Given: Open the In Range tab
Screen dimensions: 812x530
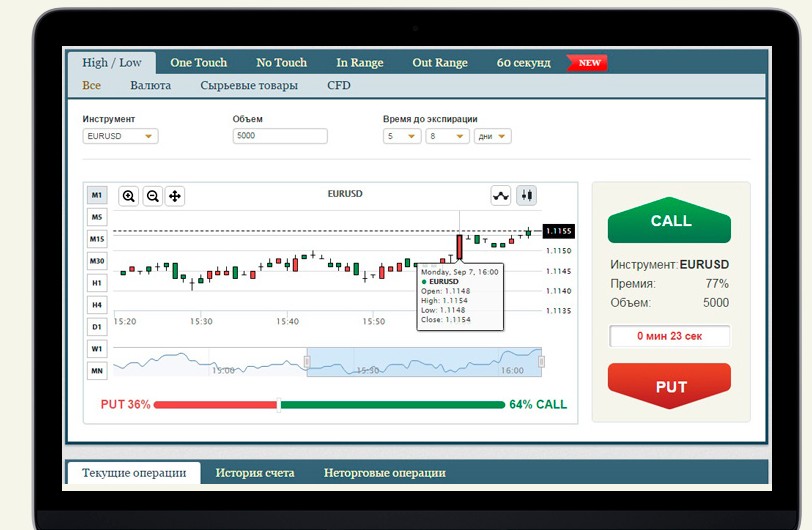Looking at the screenshot, I should click(360, 63).
